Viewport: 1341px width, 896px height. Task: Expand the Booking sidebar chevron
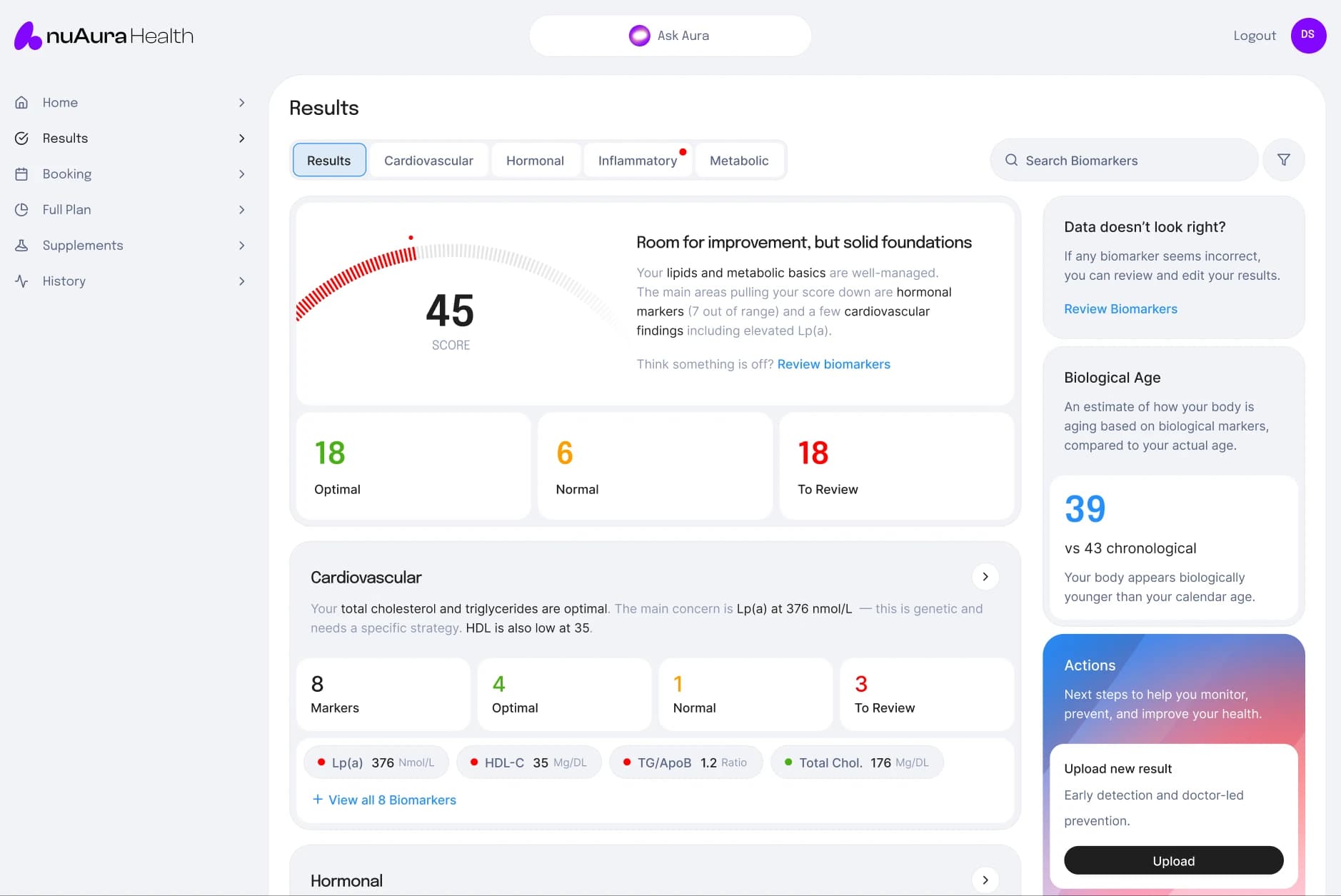pos(242,173)
